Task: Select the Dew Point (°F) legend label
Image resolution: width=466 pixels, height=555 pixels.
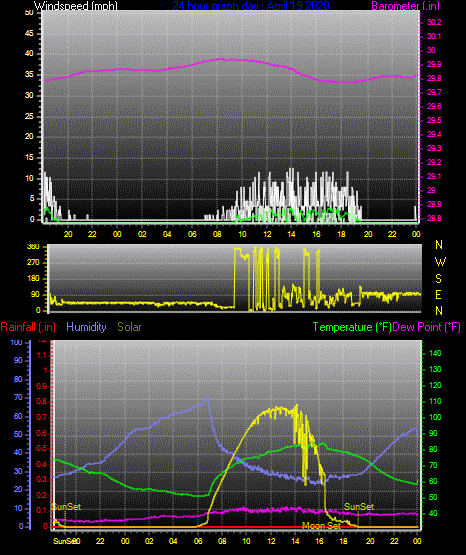Action: pyautogui.click(x=426, y=327)
